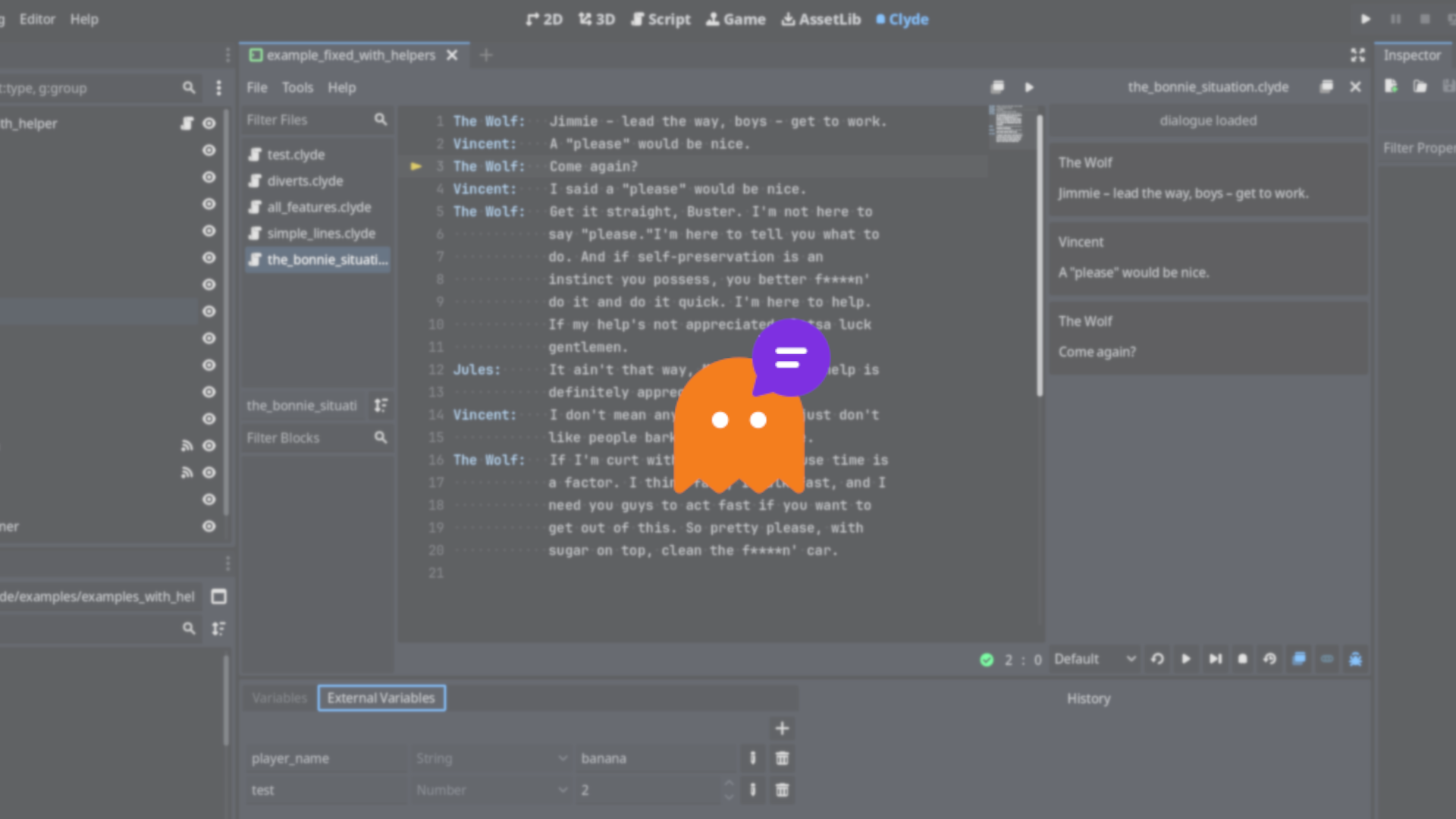
Task: Open the Editor menu
Action: pos(37,20)
